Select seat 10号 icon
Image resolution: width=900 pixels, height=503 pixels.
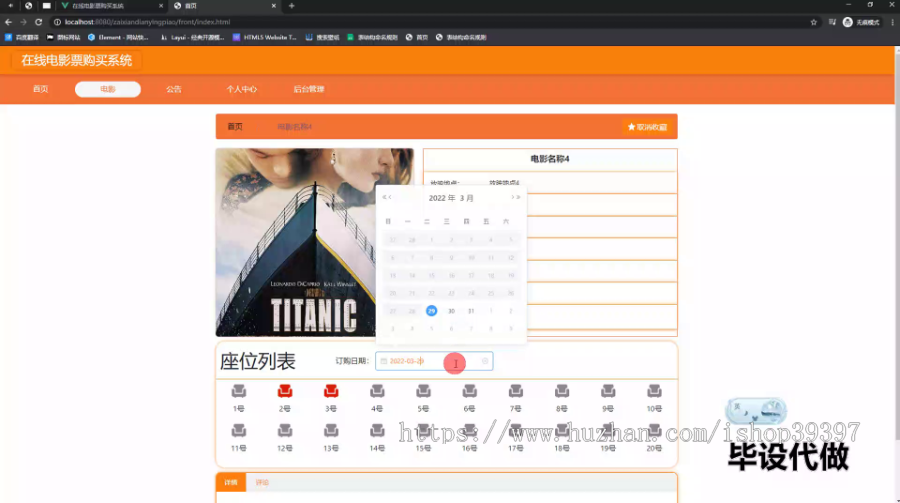654,391
